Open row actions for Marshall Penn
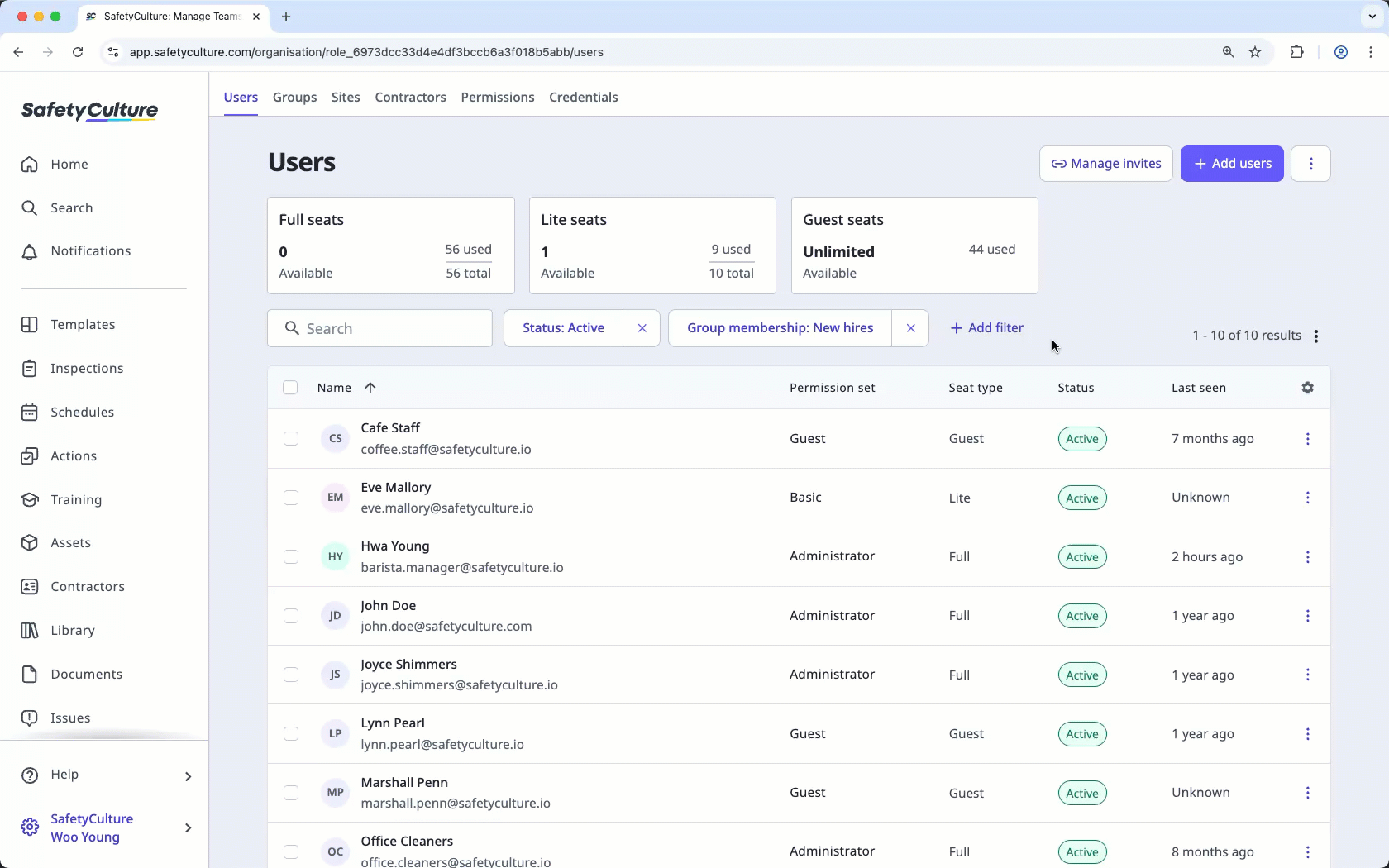 coord(1307,793)
